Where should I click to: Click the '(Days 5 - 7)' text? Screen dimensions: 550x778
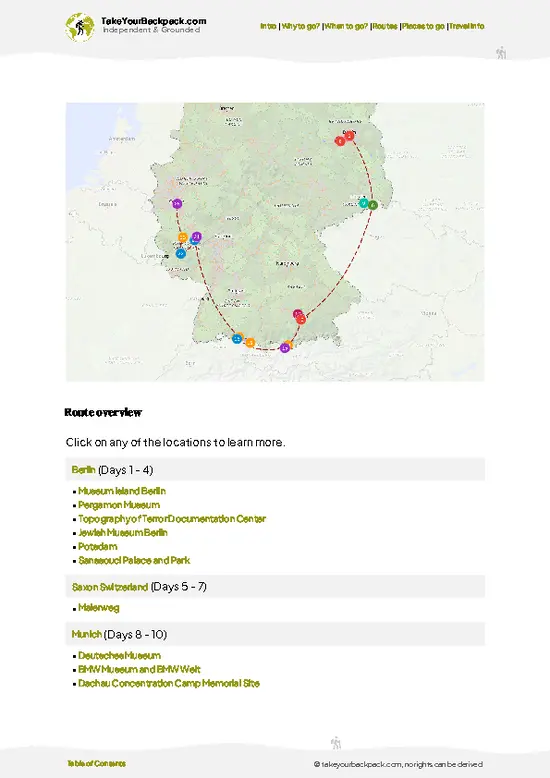(178, 586)
